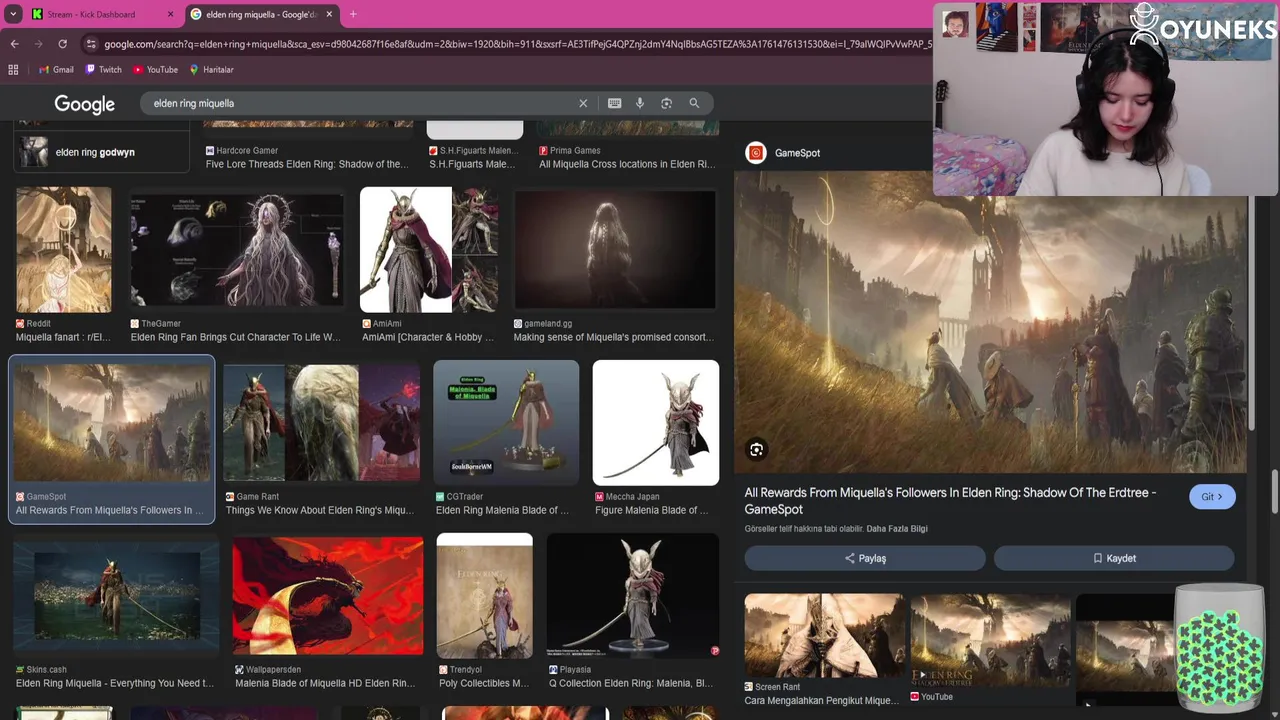Click Prima Games Miquella Cross locations result
The image size is (1280, 720).
point(627,164)
